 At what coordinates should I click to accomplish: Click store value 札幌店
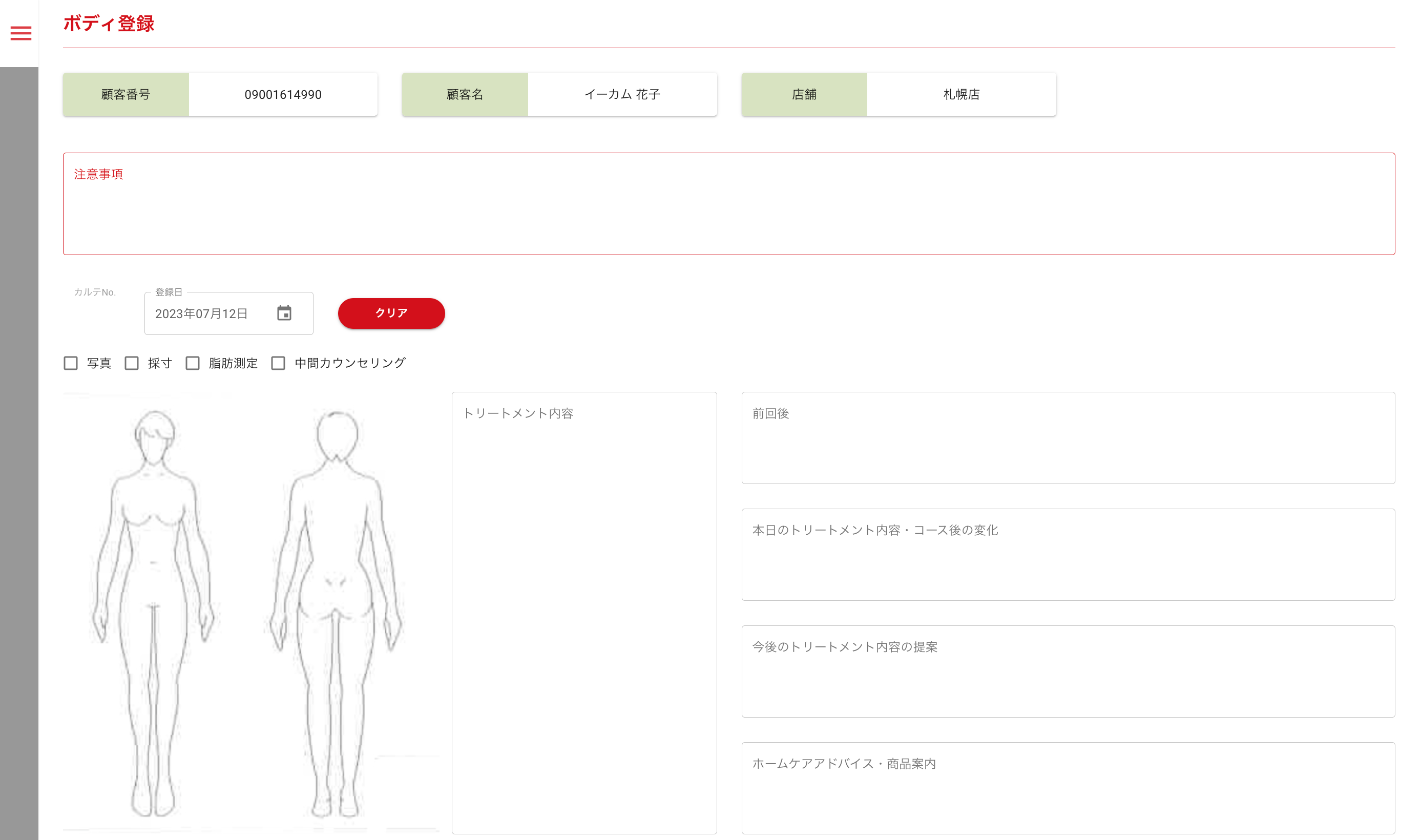pyautogui.click(x=960, y=95)
